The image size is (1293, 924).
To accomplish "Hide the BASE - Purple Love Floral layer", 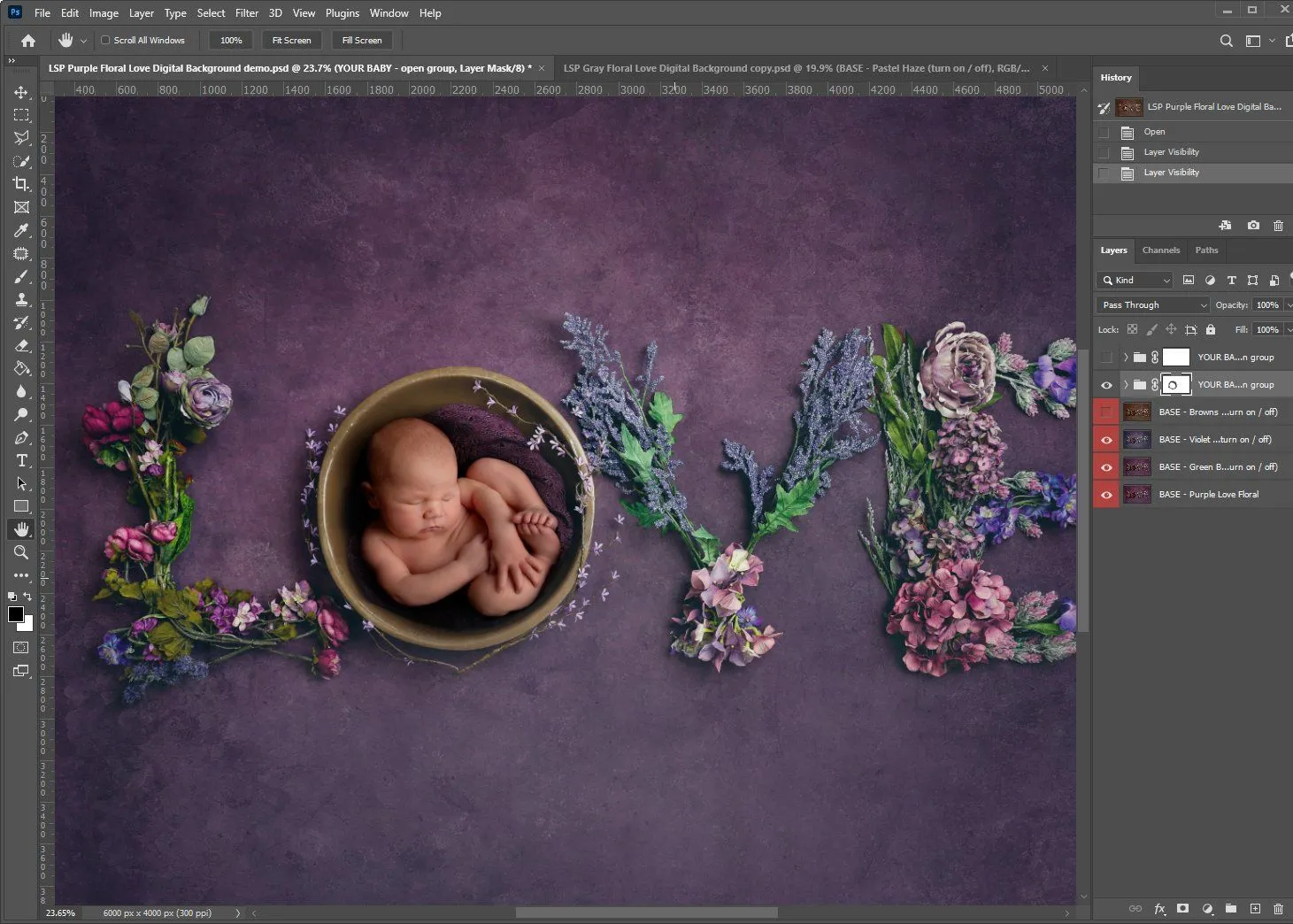I will coord(1106,495).
